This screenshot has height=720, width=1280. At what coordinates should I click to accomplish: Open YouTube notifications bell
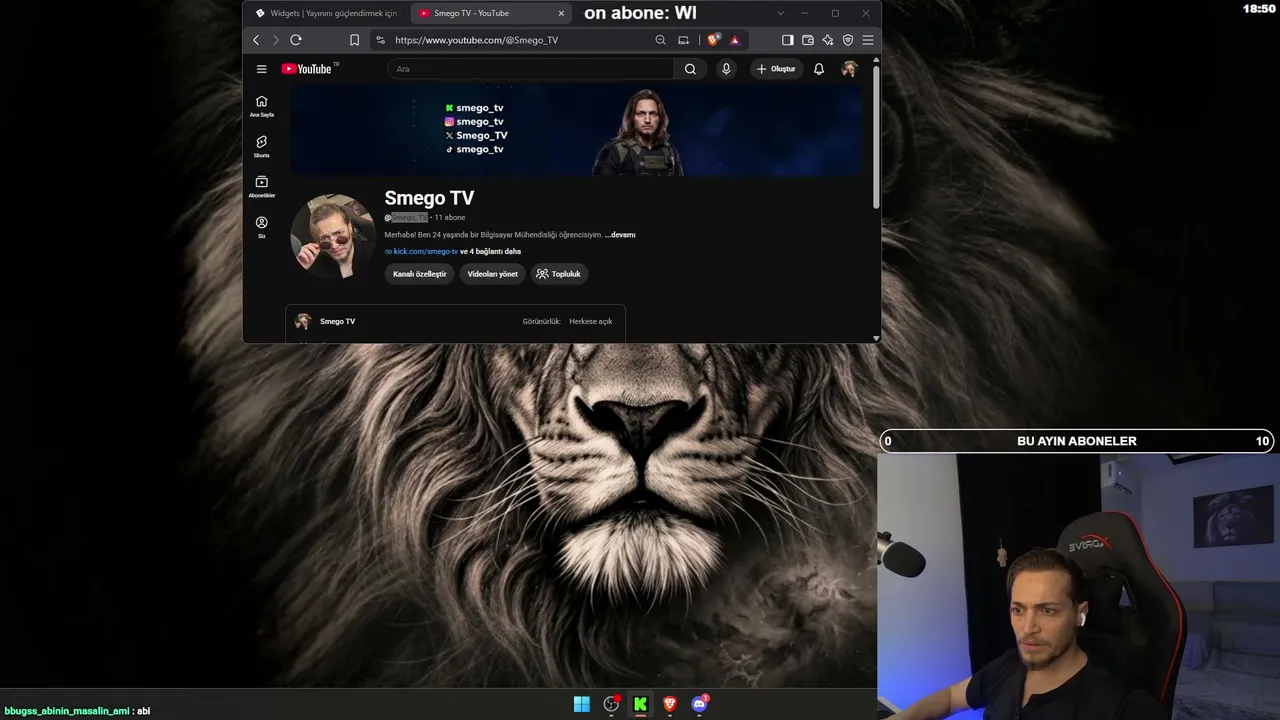pos(819,69)
